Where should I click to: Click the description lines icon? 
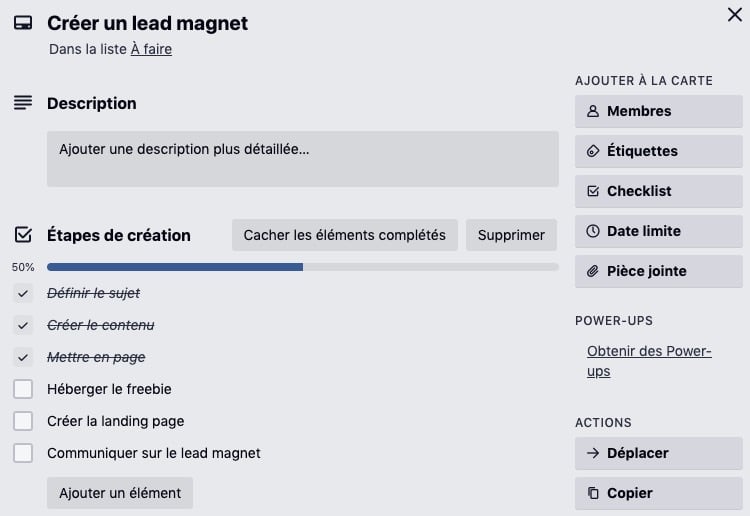coord(23,103)
